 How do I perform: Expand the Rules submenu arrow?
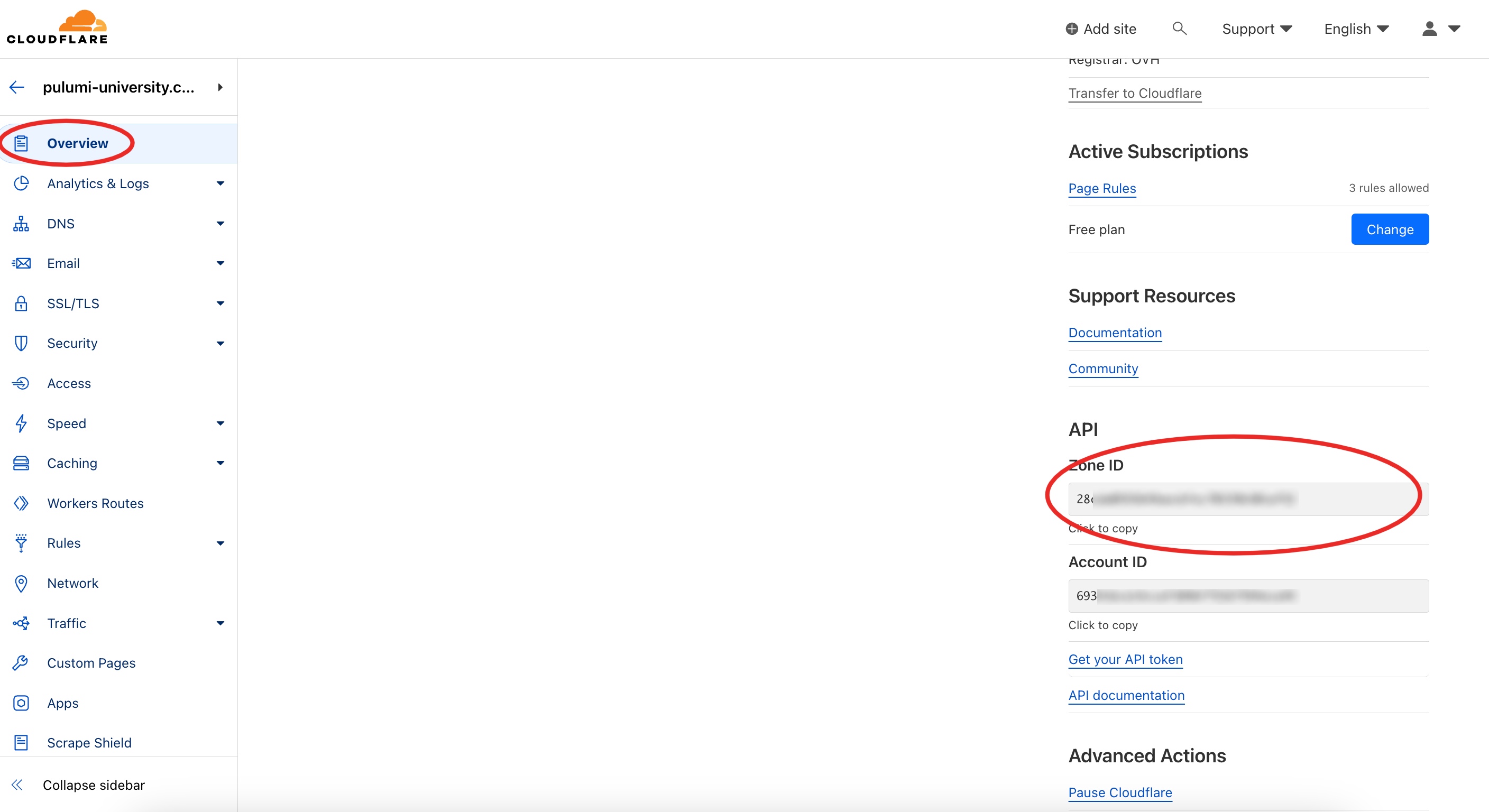(220, 543)
